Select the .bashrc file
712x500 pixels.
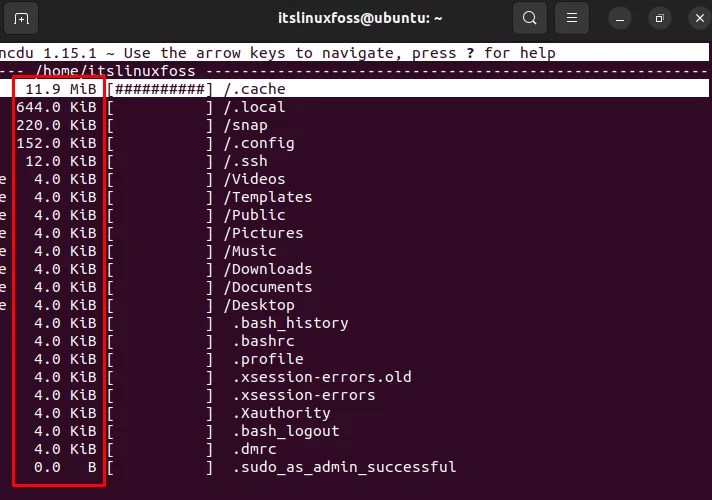pos(263,341)
